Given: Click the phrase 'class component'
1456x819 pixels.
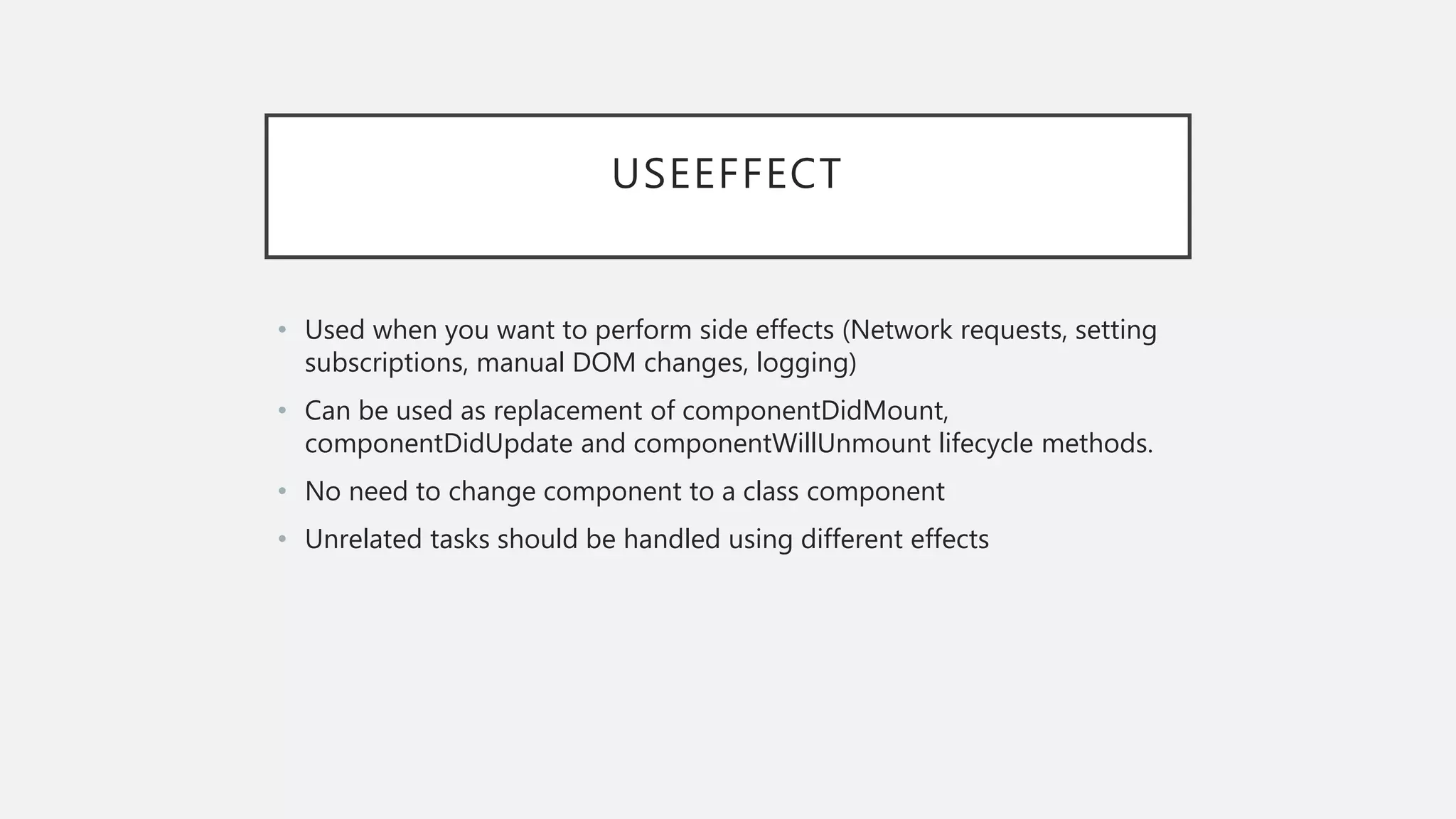Looking at the screenshot, I should coord(844,492).
